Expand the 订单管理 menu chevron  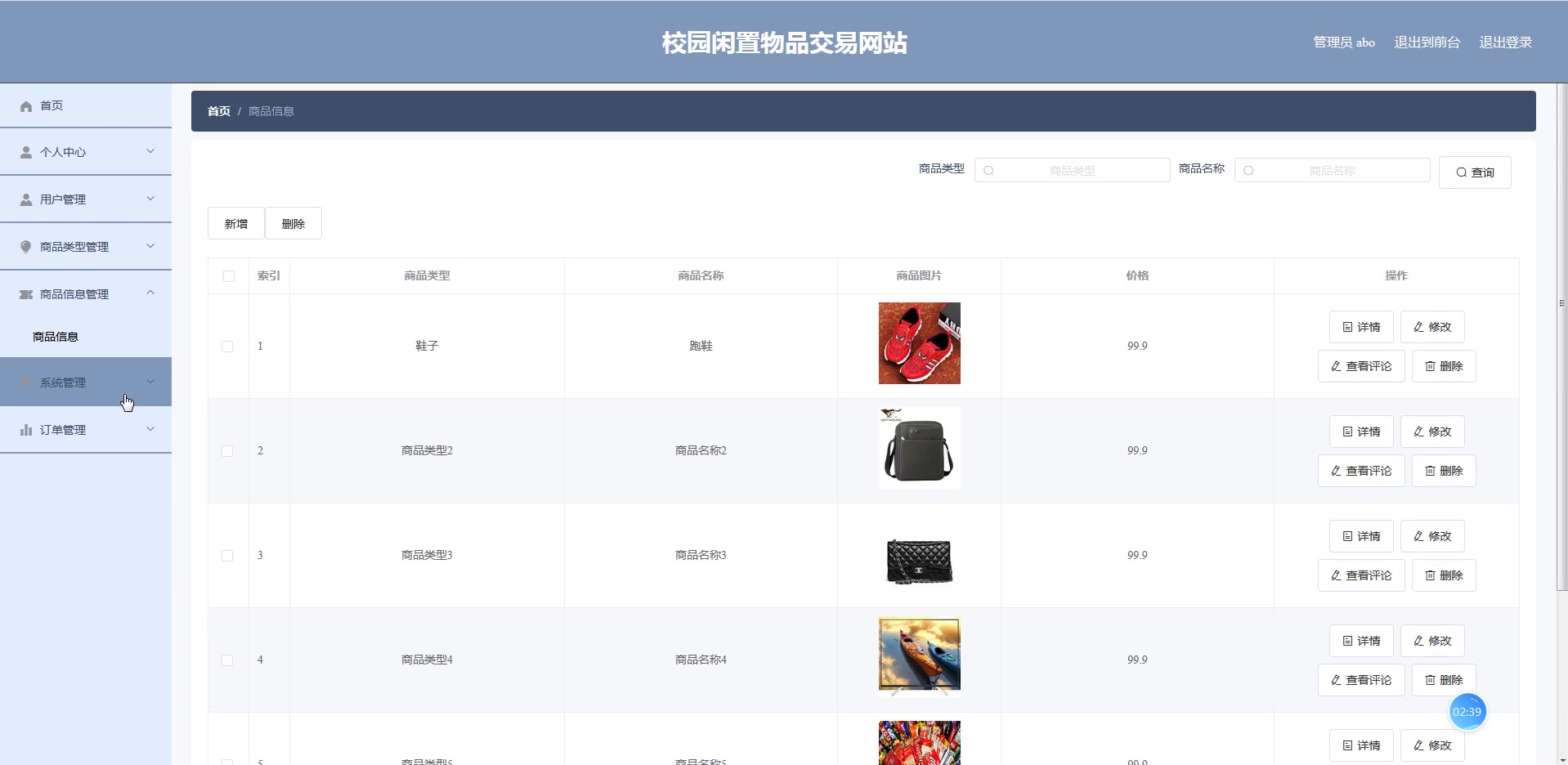(x=150, y=429)
